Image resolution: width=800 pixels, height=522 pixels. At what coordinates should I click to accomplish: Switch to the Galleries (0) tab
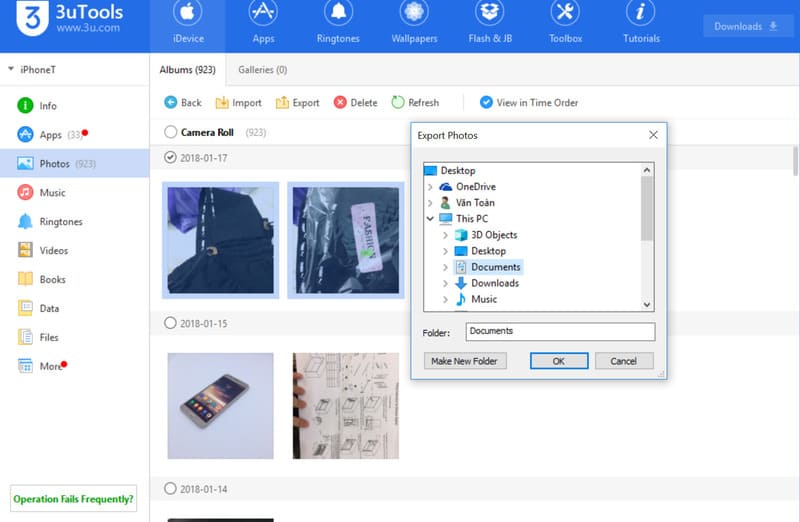click(x=262, y=70)
